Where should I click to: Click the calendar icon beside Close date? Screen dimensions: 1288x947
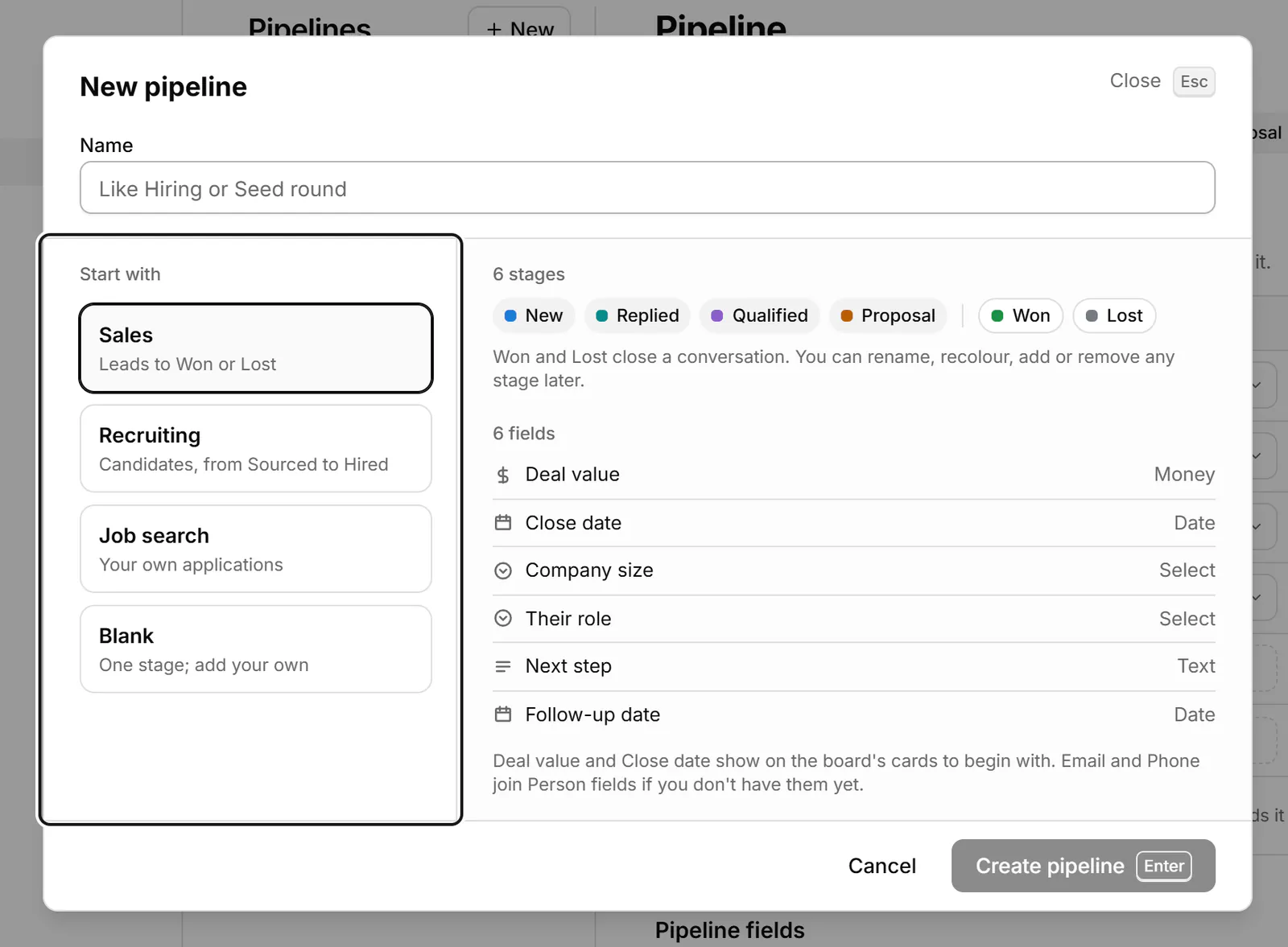[503, 523]
